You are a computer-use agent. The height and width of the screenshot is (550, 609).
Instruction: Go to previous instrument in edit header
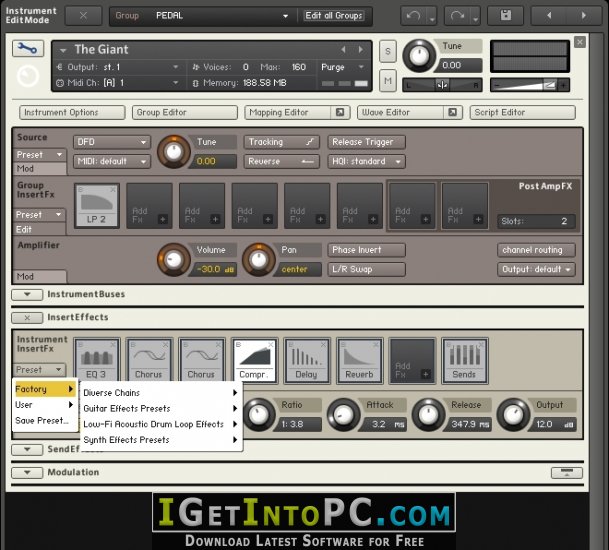[x=549, y=16]
